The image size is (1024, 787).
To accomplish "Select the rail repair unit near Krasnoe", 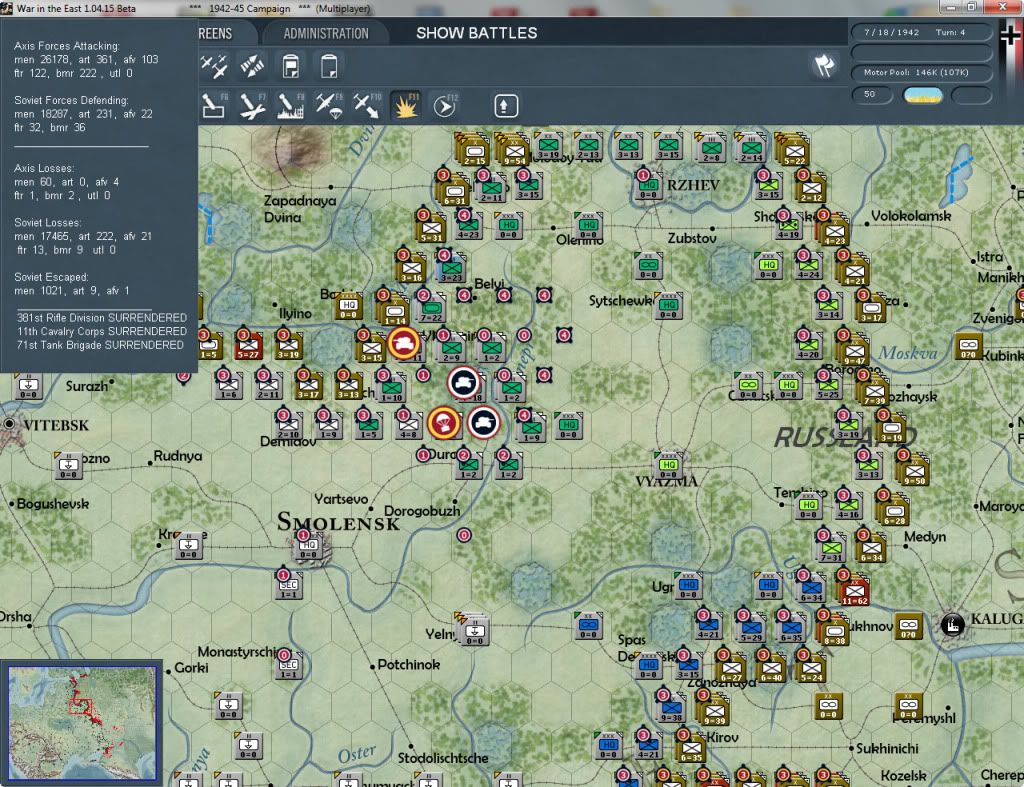I will tap(188, 545).
